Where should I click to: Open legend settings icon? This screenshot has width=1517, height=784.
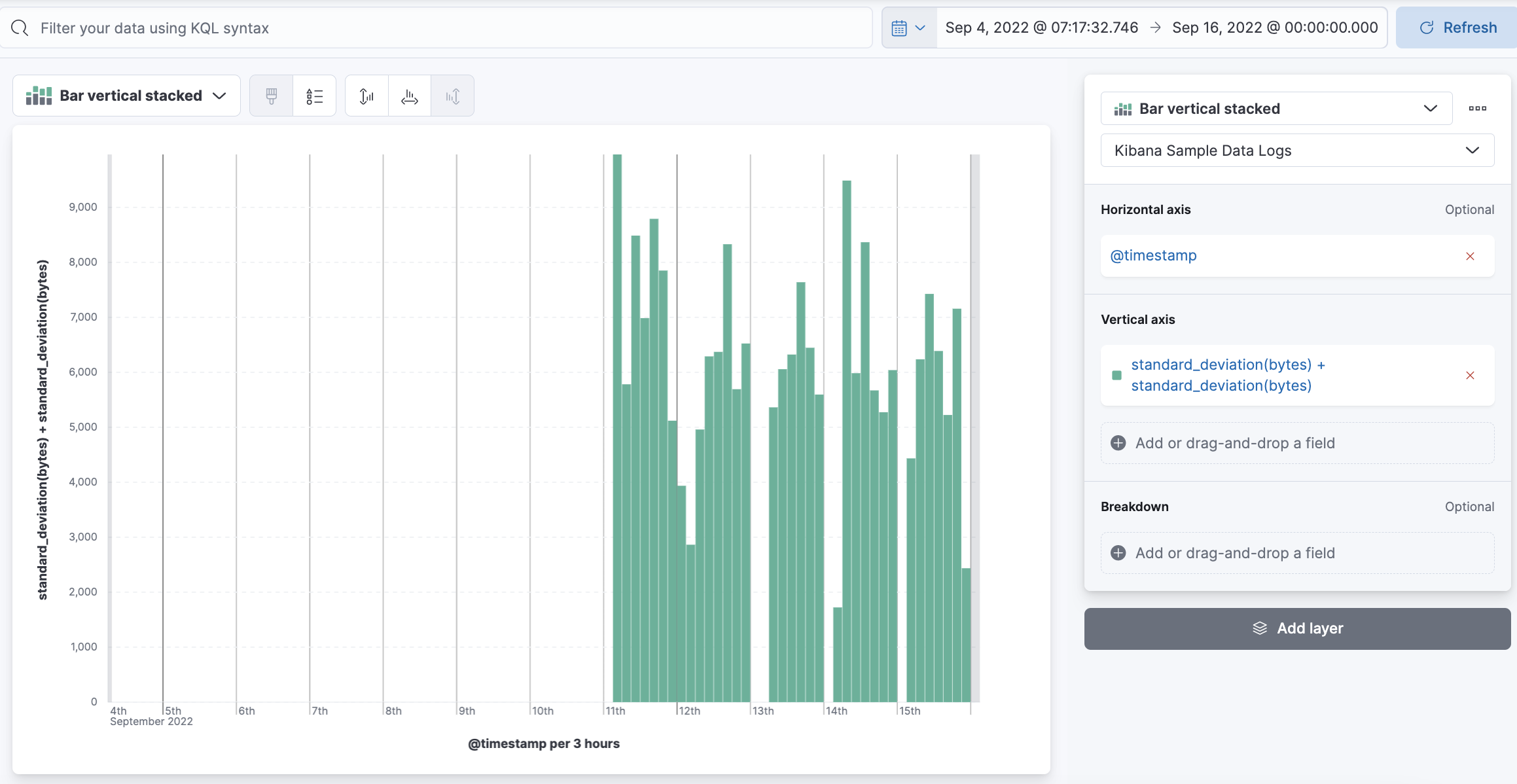click(x=315, y=96)
